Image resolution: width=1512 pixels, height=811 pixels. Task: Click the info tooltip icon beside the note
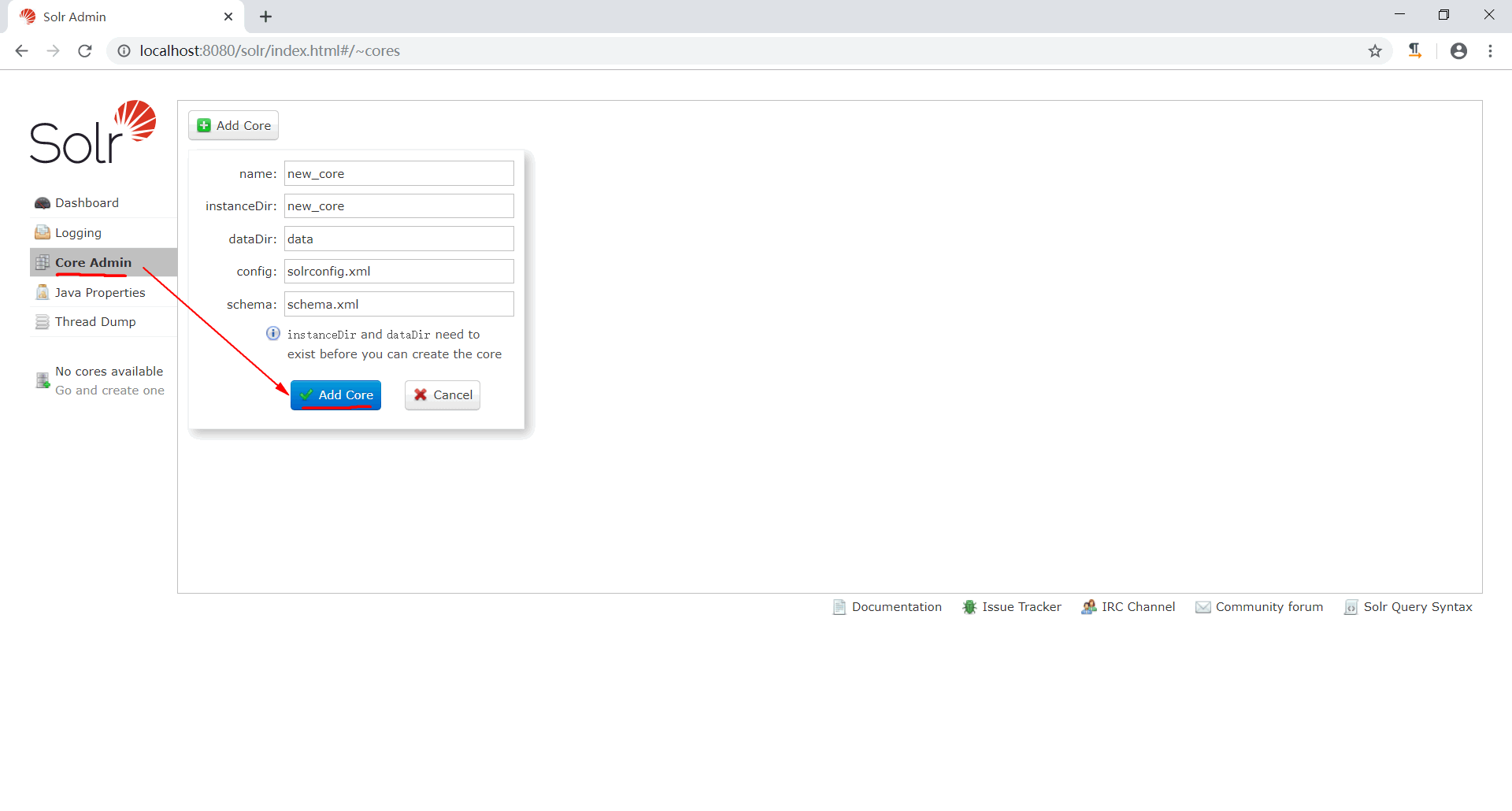272,333
